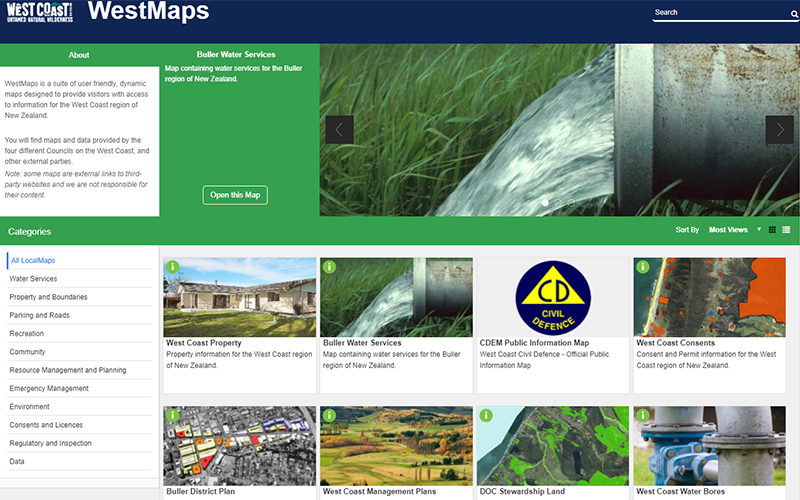Image resolution: width=800 pixels, height=500 pixels.
Task: Select Emergency Management category
Action: [79, 389]
